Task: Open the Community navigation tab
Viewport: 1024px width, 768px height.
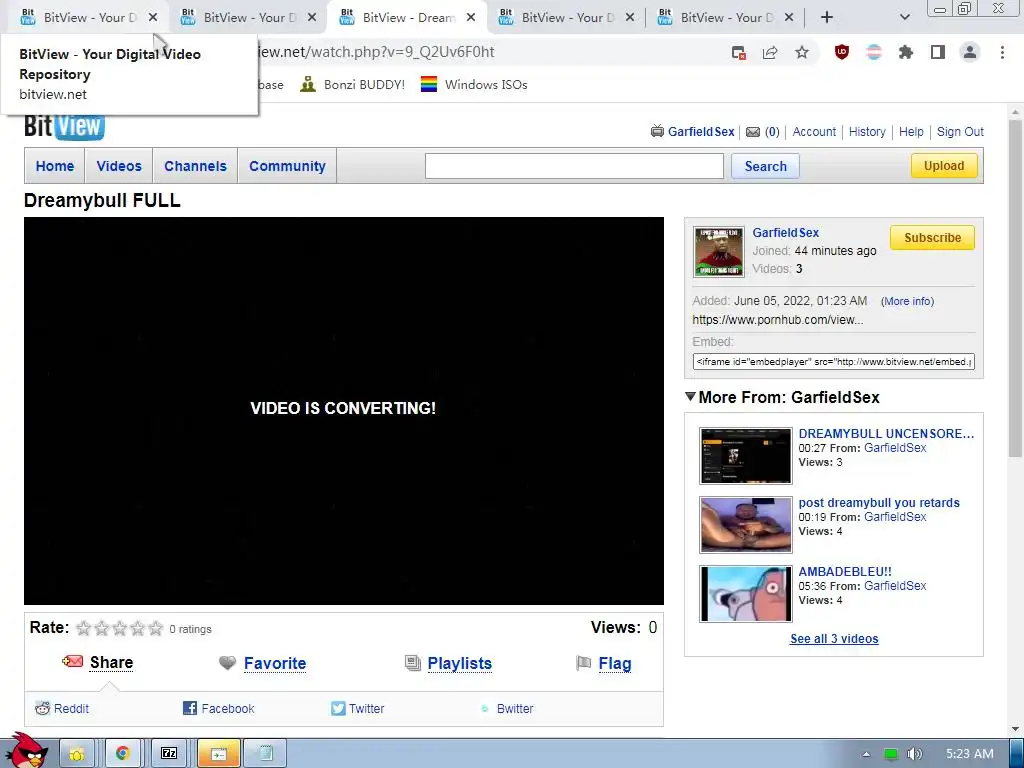Action: pos(287,166)
